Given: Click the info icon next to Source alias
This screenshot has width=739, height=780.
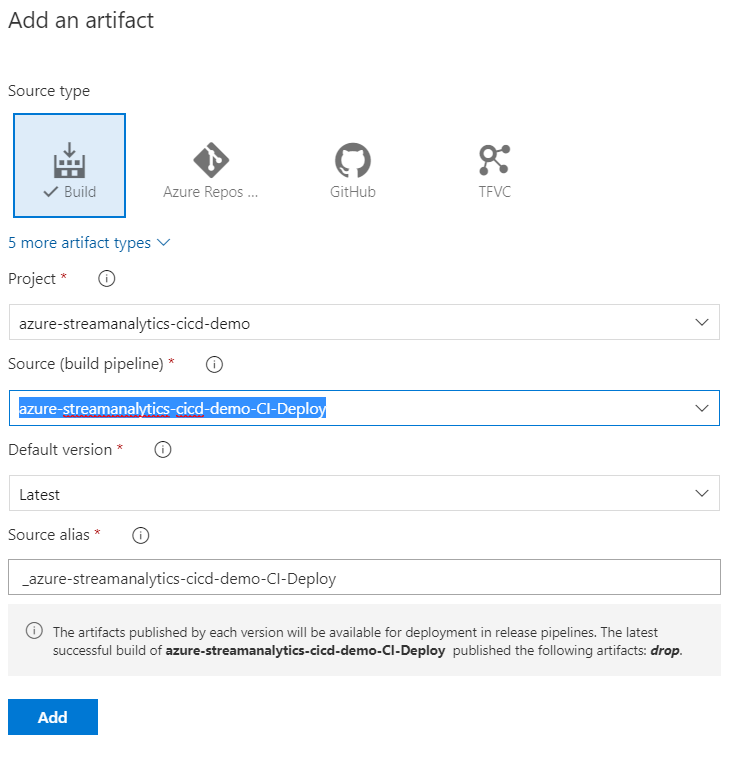Looking at the screenshot, I should pyautogui.click(x=141, y=535).
